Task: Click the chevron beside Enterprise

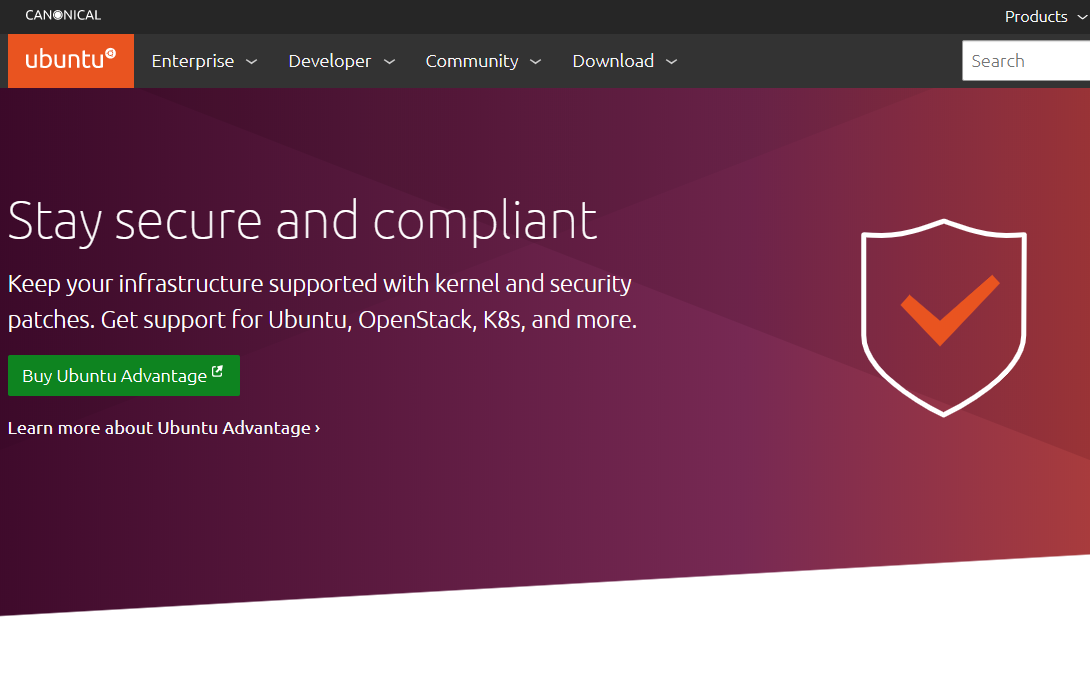Action: [x=252, y=62]
